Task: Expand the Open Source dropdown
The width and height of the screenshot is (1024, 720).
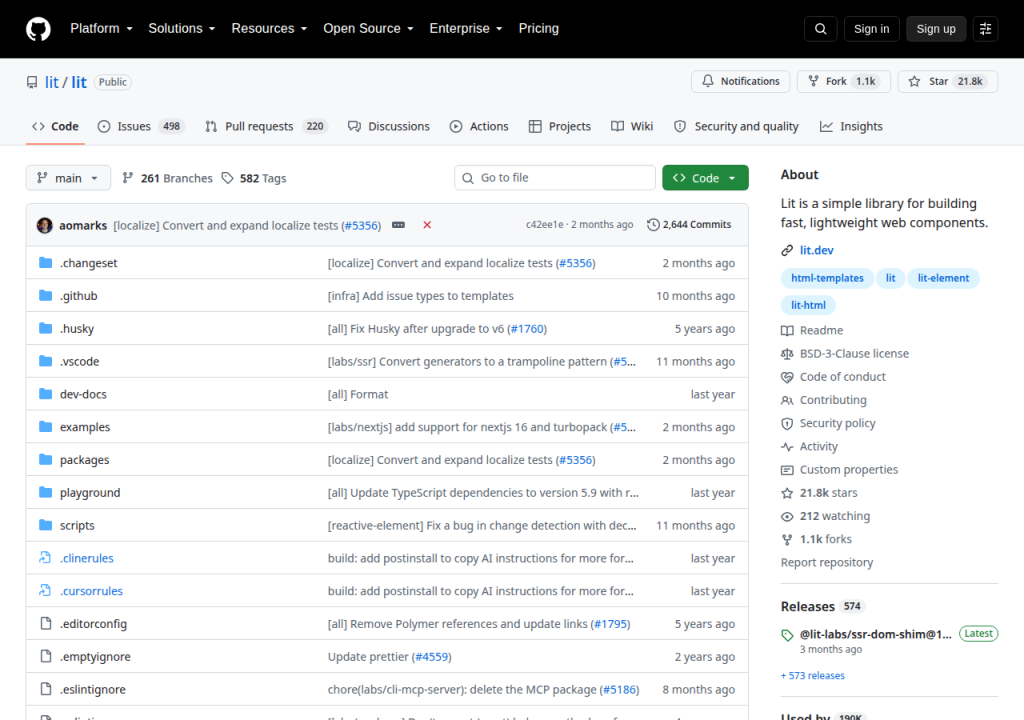Action: (x=368, y=29)
